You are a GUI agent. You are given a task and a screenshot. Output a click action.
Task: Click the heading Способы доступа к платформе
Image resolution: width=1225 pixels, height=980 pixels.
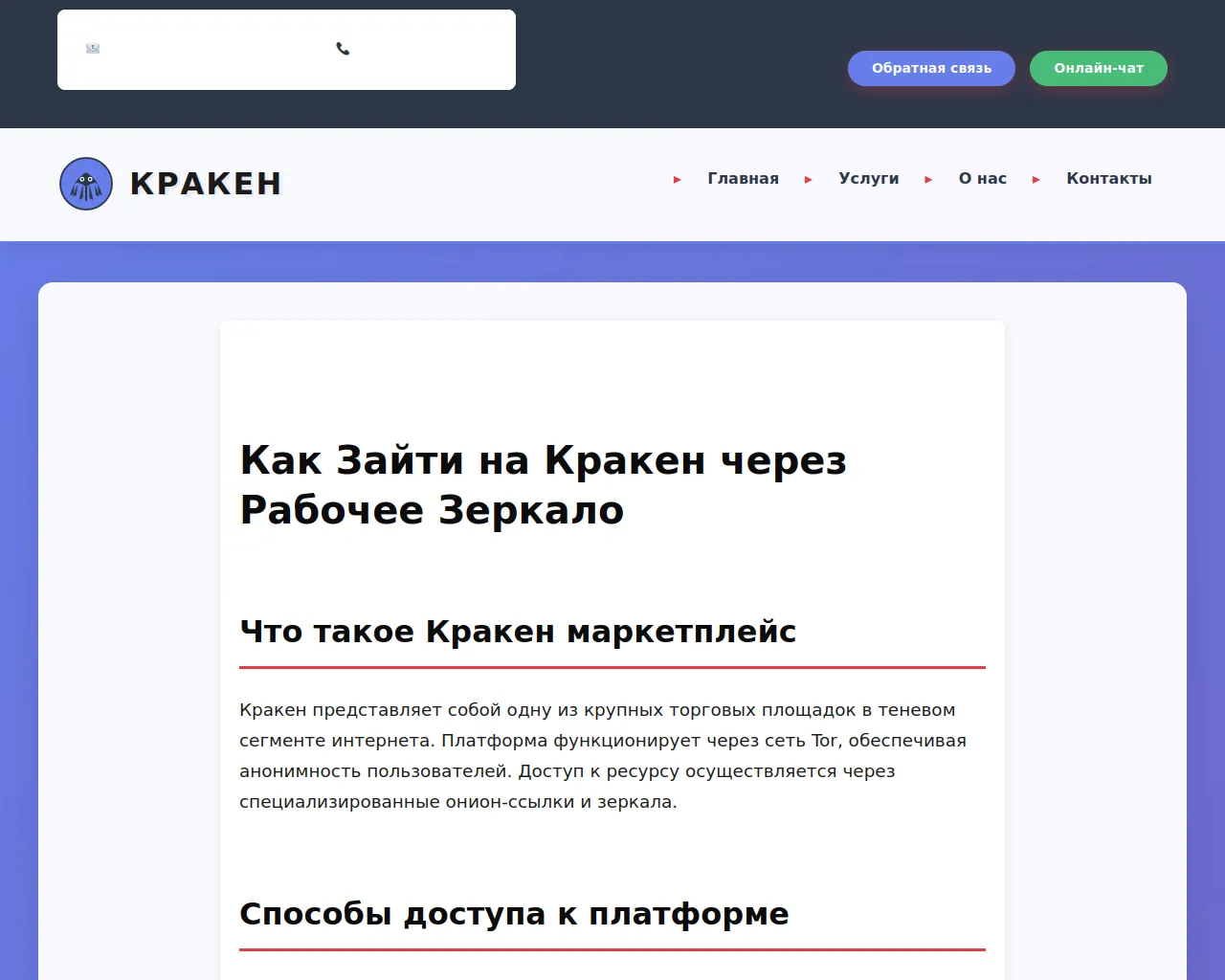tap(514, 914)
